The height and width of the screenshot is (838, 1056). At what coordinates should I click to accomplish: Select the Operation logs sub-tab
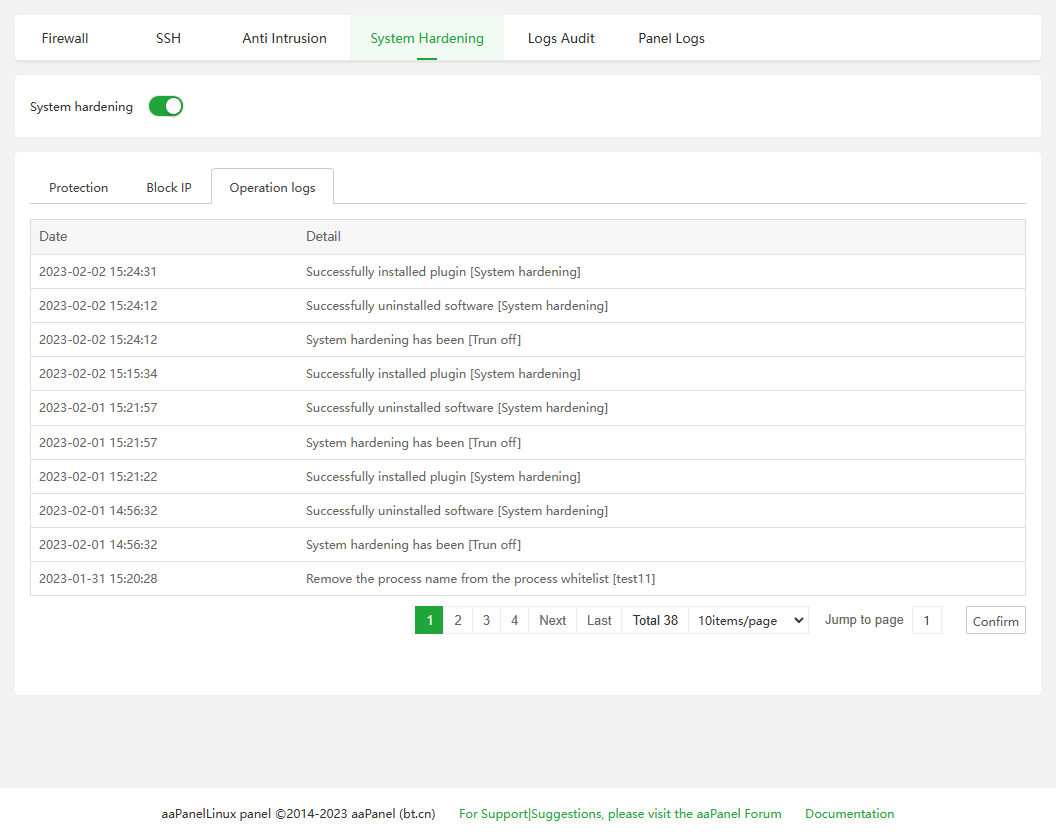point(272,187)
